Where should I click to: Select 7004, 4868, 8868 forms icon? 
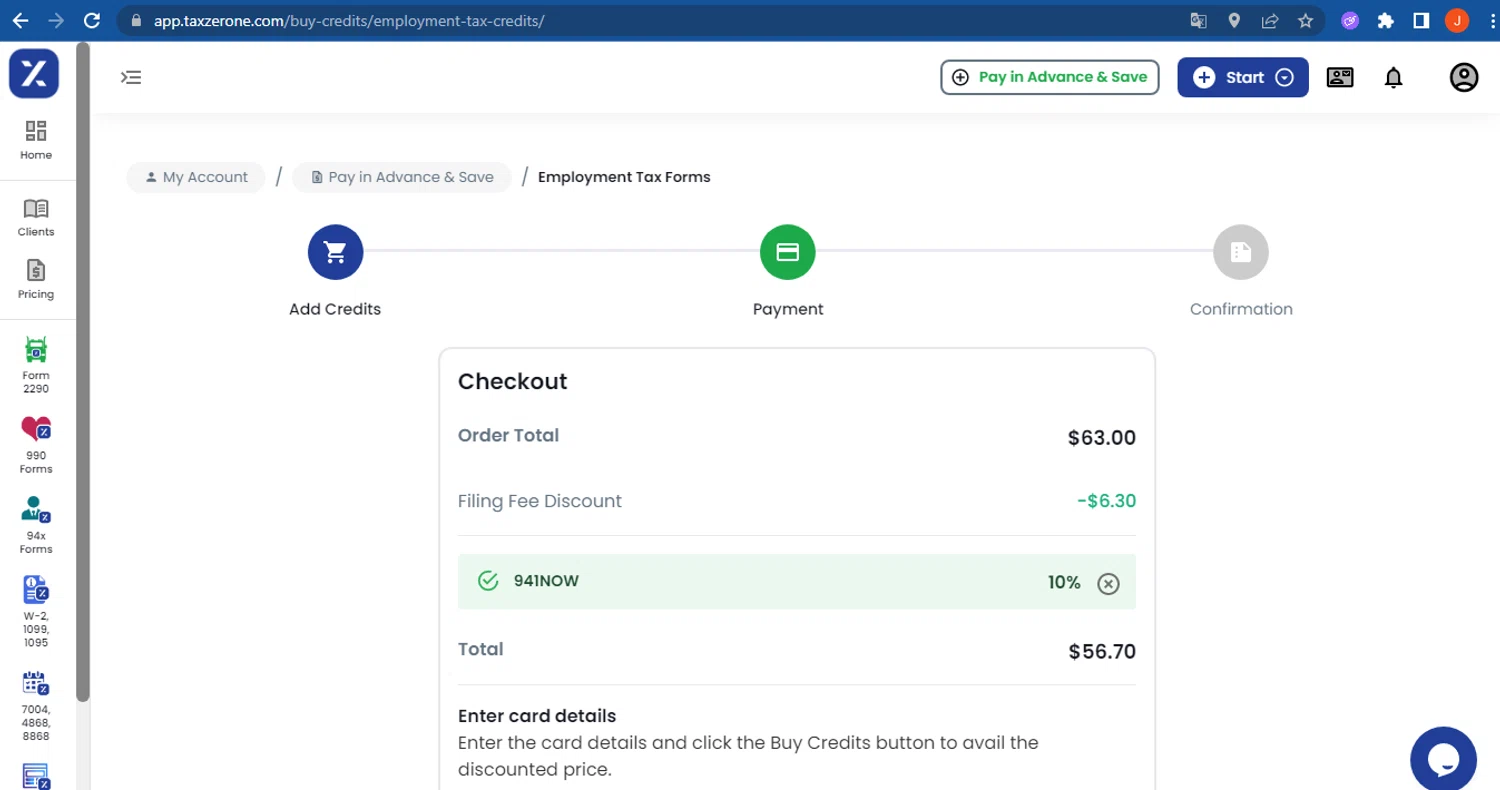(36, 683)
